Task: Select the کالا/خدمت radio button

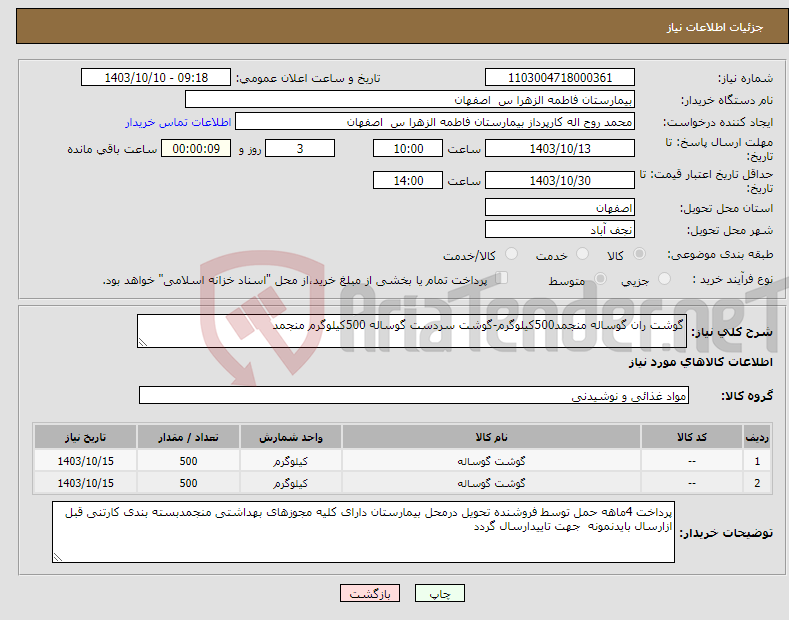Action: tap(511, 254)
